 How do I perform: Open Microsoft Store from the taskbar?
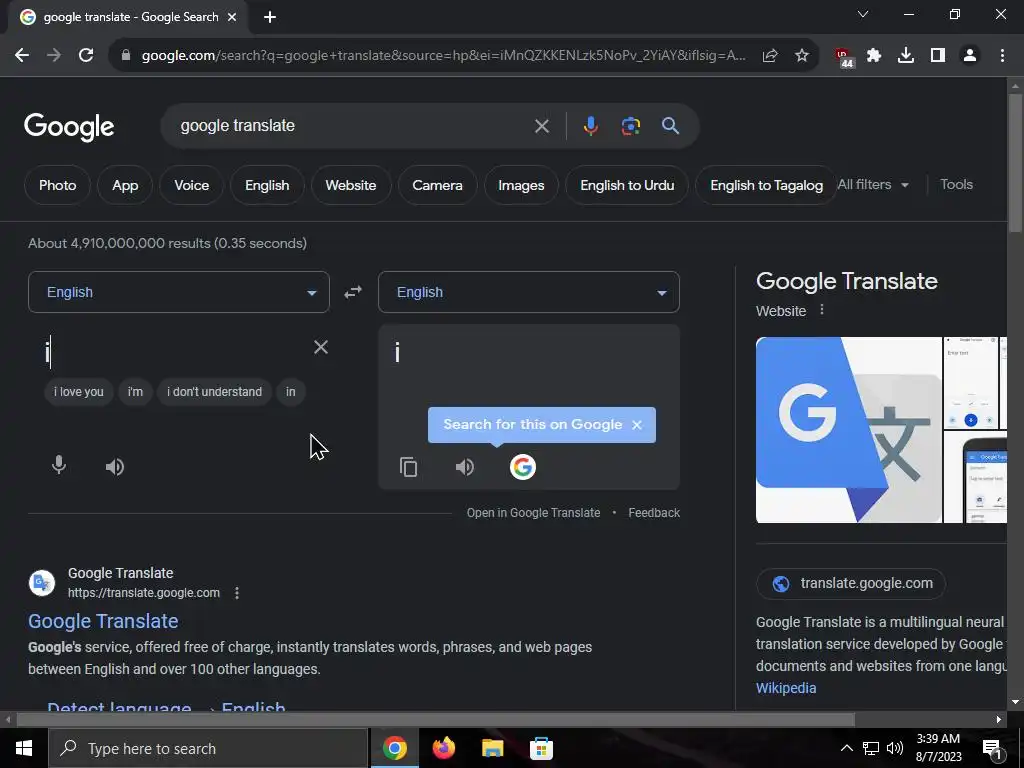coord(541,748)
